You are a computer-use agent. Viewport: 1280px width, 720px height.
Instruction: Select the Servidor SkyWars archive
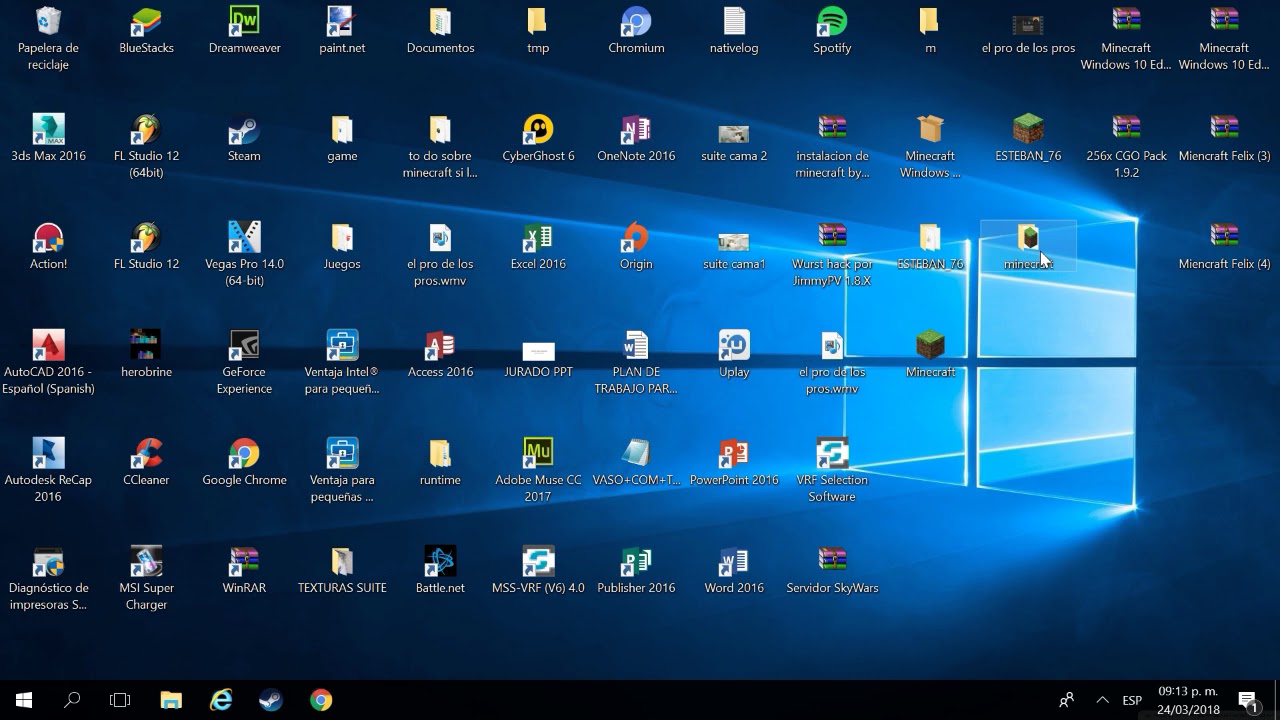pos(832,570)
